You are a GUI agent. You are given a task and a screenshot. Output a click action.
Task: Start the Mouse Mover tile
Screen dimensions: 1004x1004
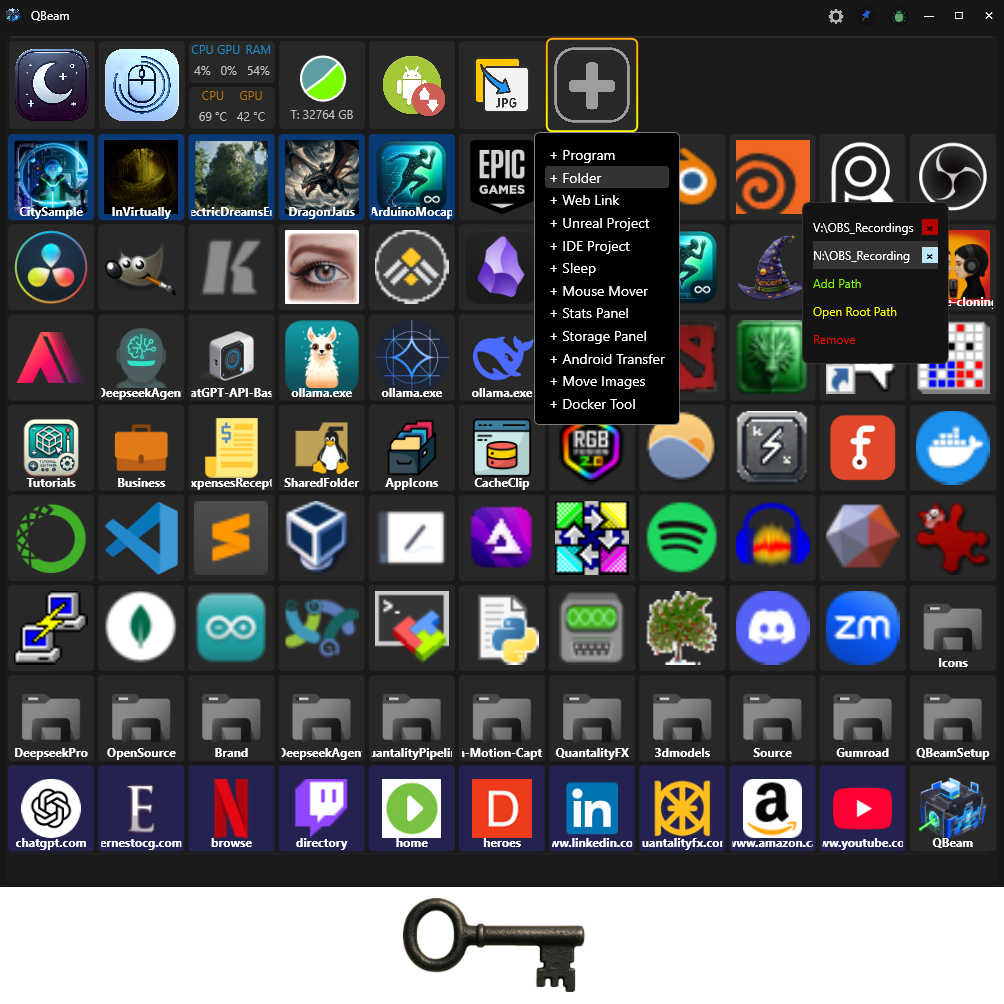coord(142,85)
